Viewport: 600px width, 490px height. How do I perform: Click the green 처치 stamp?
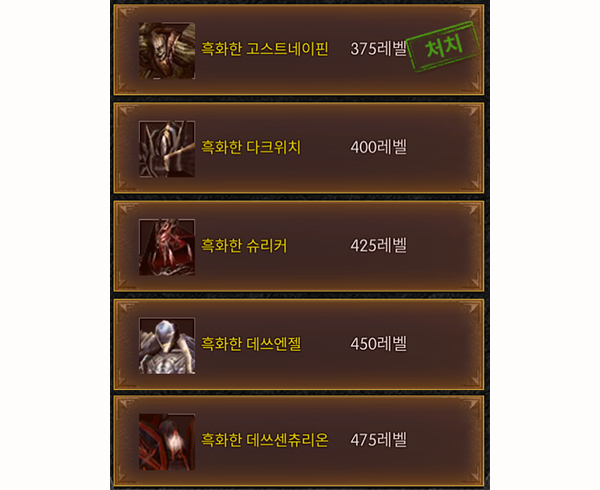pyautogui.click(x=444, y=47)
